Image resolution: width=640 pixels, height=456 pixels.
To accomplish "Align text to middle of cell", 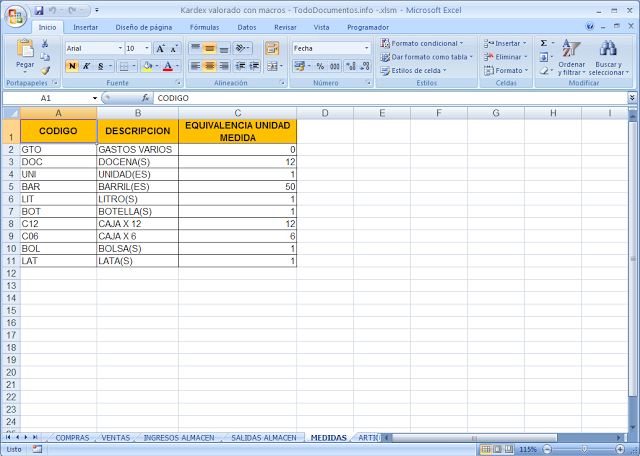I will coord(209,49).
